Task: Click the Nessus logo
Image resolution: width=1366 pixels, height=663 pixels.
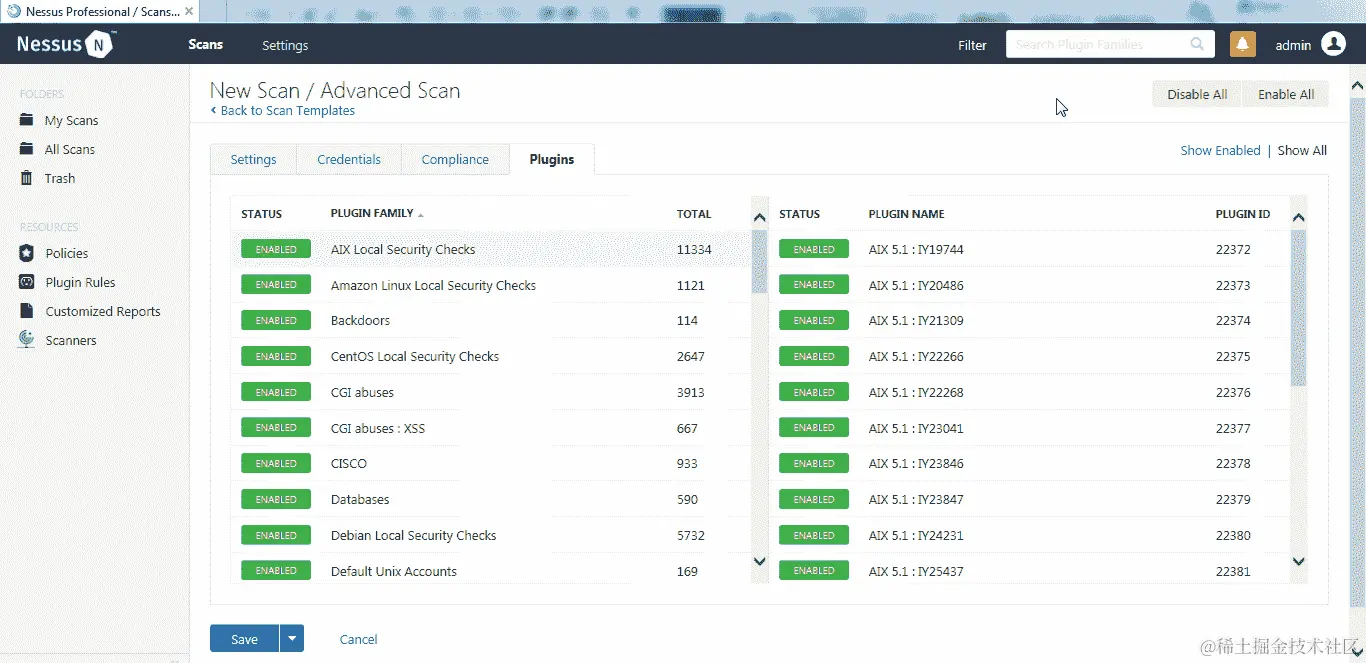Action: 66,44
